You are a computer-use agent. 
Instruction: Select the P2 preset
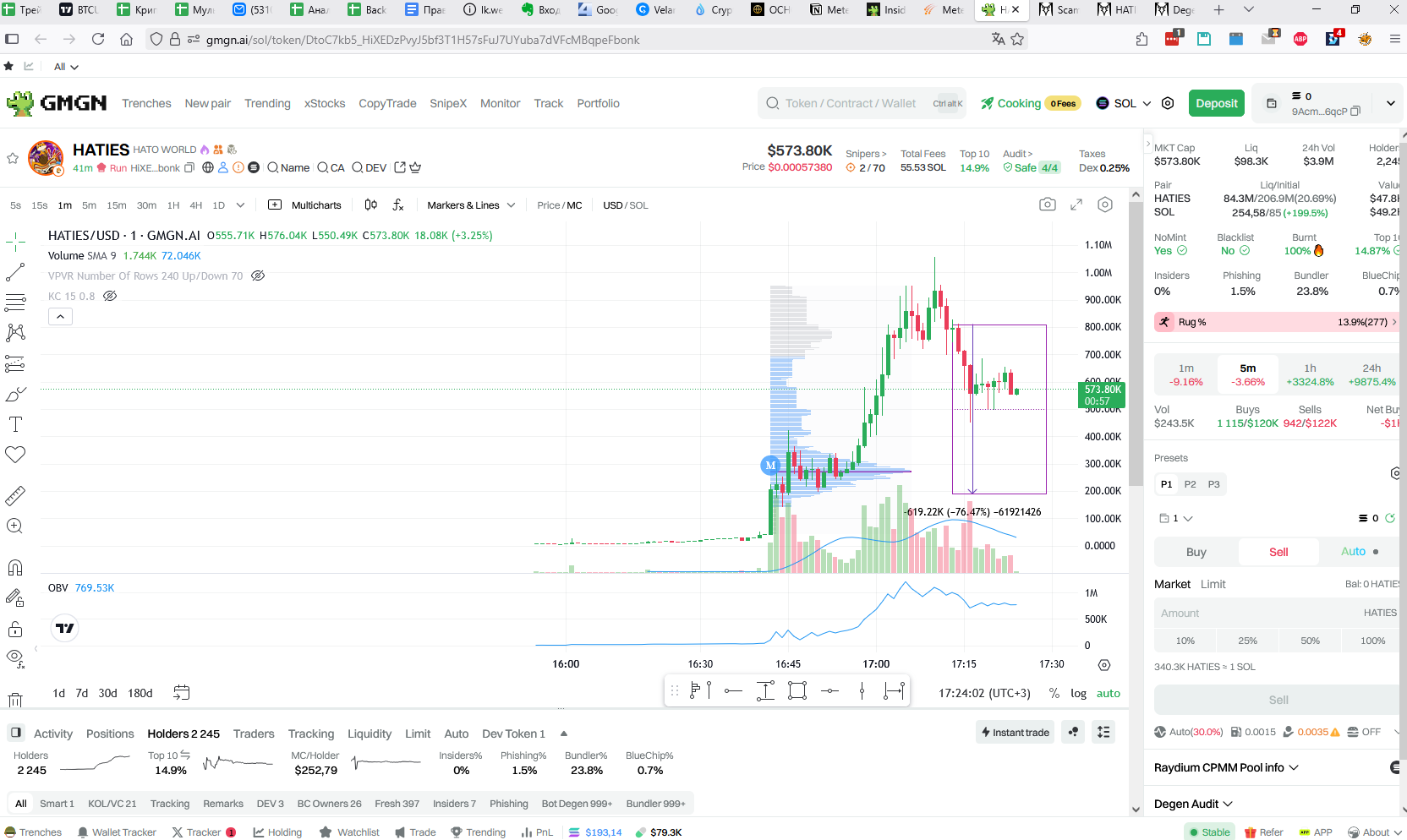tap(1190, 484)
